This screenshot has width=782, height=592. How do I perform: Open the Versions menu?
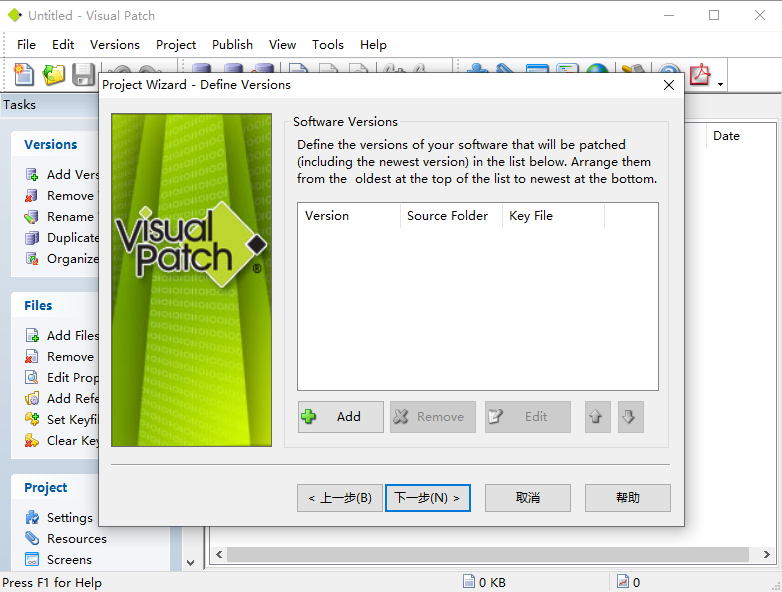pos(115,45)
